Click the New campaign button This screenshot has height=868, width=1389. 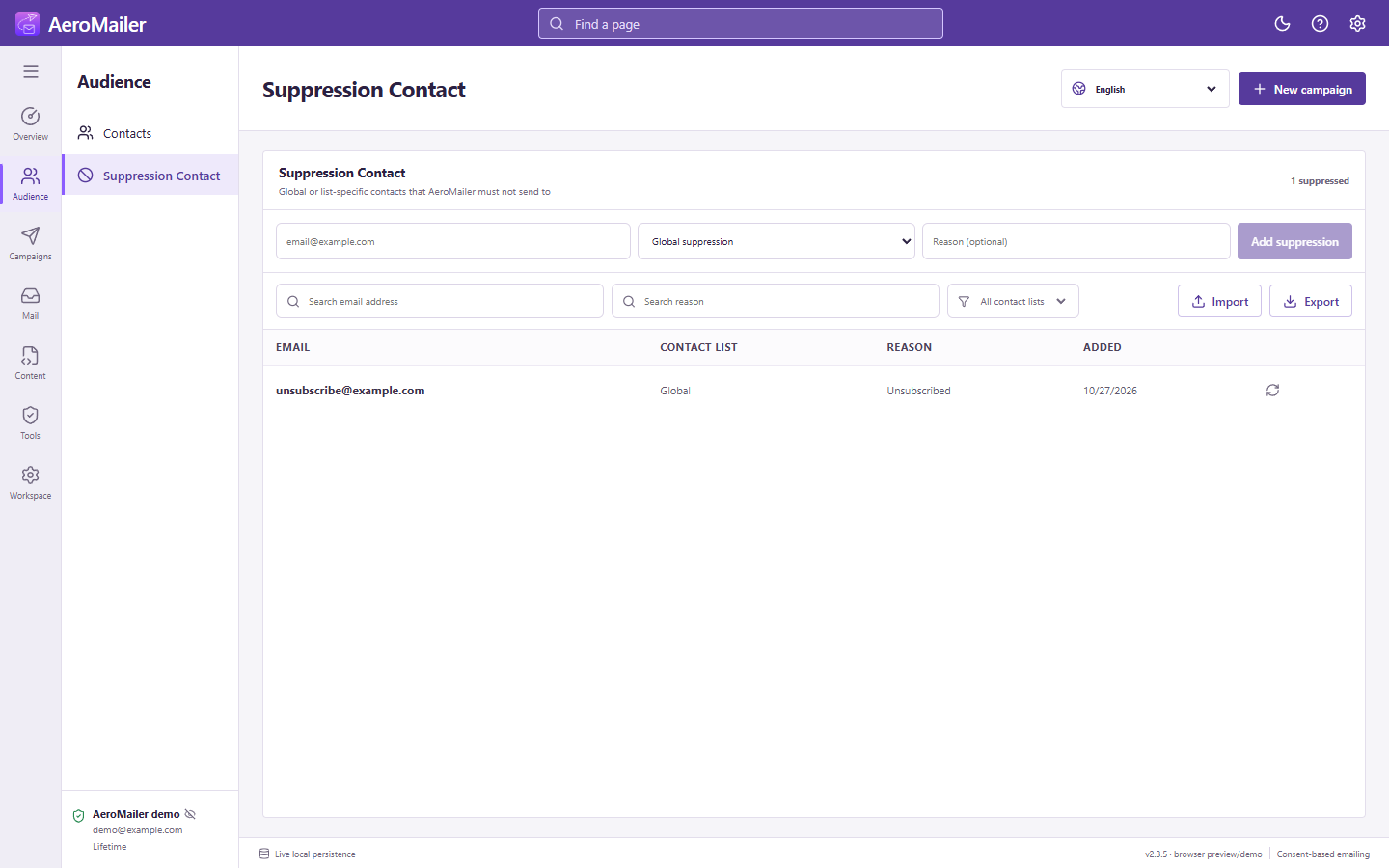tap(1302, 89)
